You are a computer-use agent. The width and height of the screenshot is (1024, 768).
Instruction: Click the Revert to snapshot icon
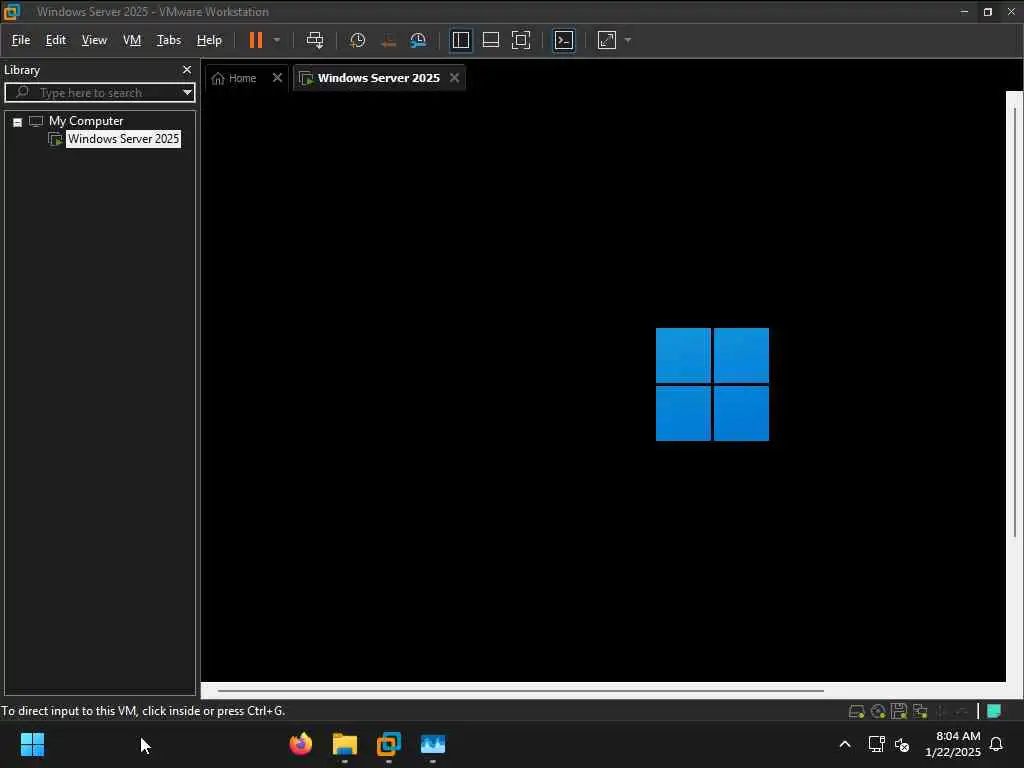click(388, 40)
